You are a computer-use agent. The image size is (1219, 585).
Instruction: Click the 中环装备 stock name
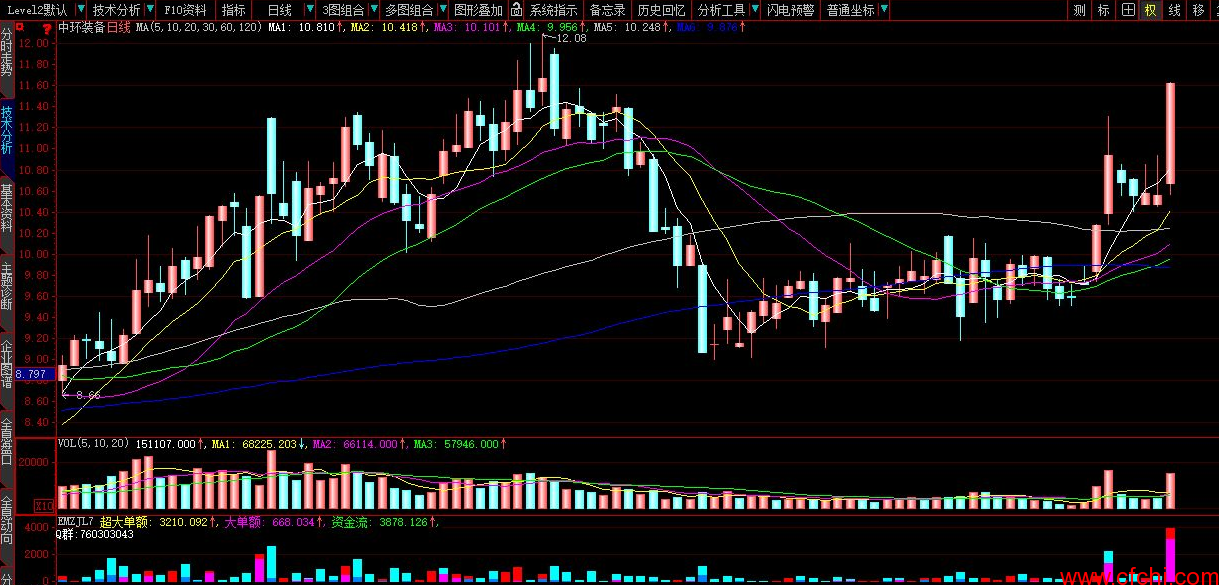click(82, 28)
